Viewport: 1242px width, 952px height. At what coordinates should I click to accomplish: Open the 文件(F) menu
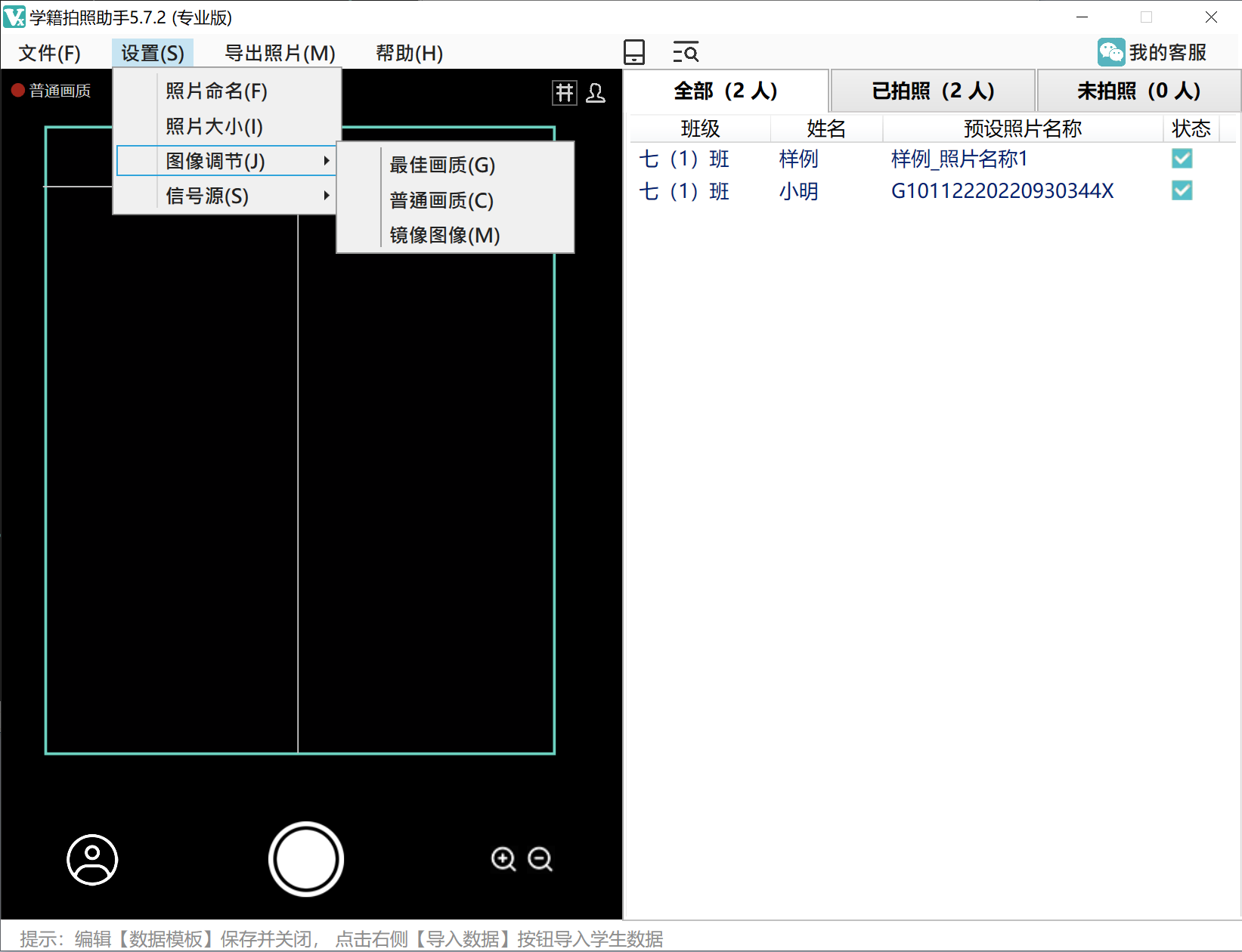(x=50, y=53)
